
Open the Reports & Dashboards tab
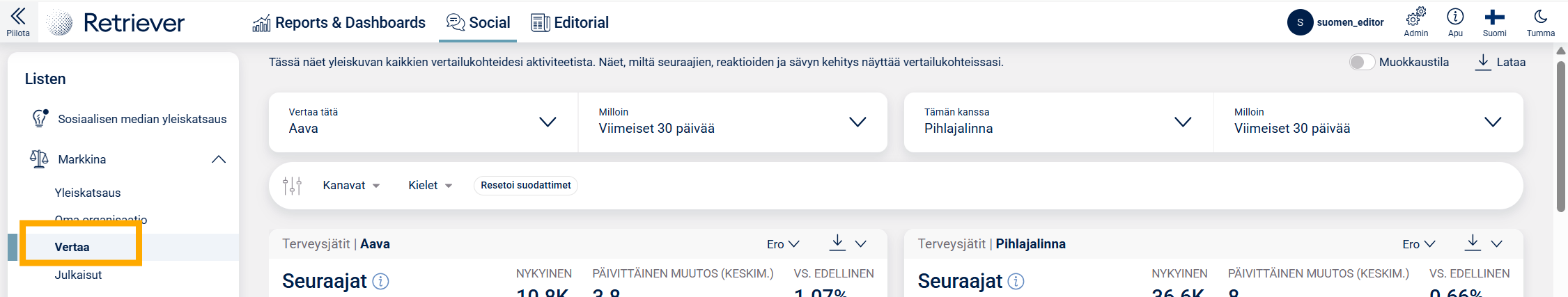339,23
